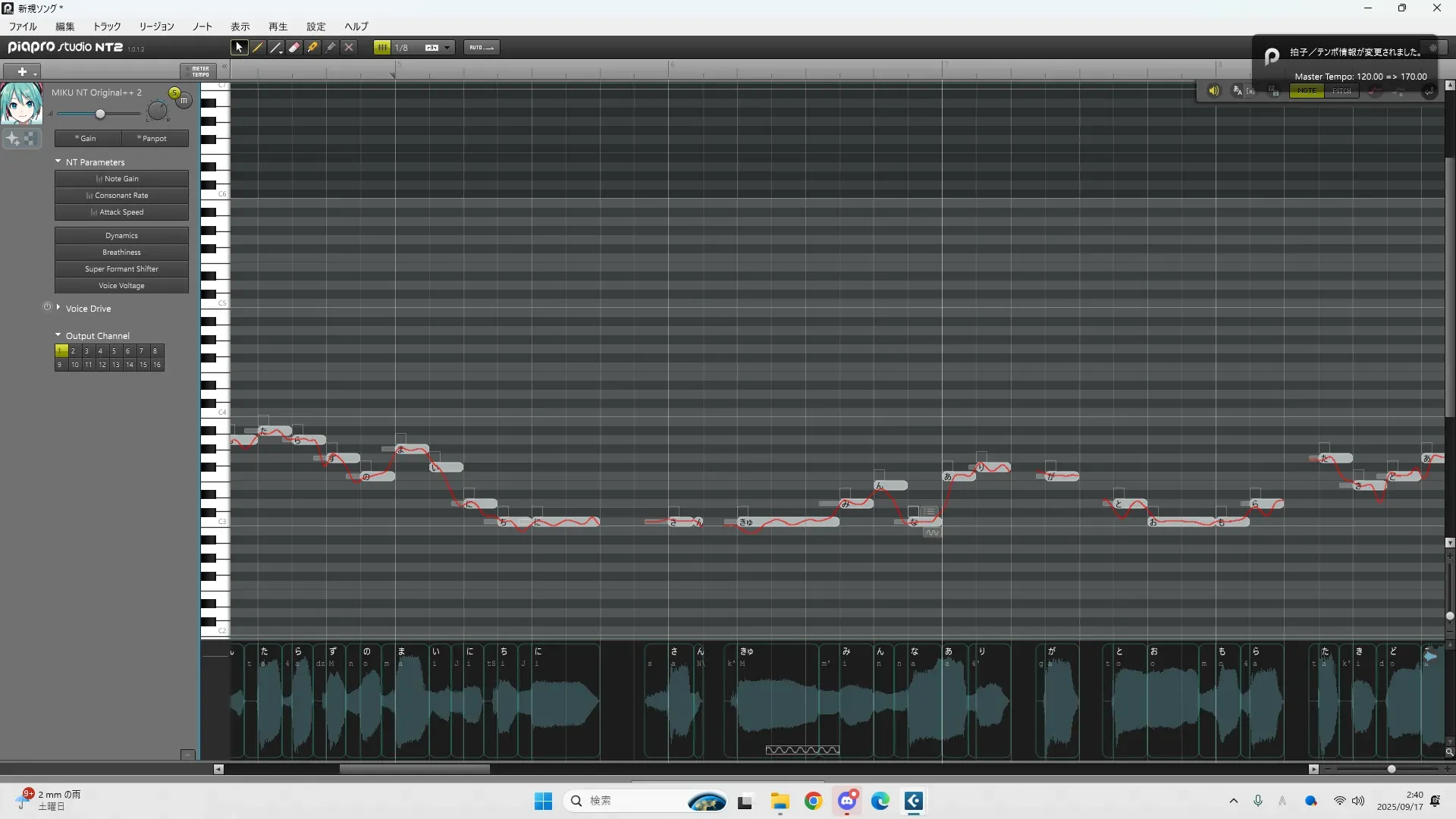Open the 1/8 quantize dropdown
The width and height of the screenshot is (1456, 819).
[x=447, y=47]
